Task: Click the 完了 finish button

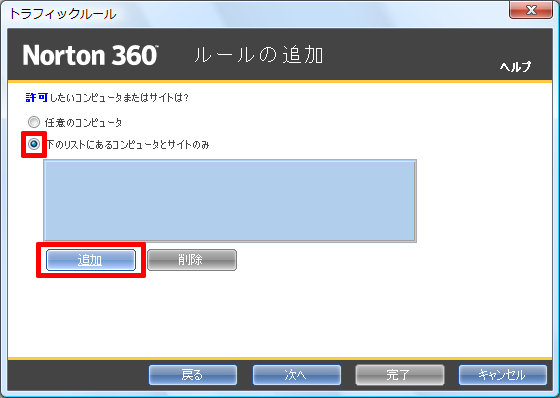Action: tap(400, 375)
